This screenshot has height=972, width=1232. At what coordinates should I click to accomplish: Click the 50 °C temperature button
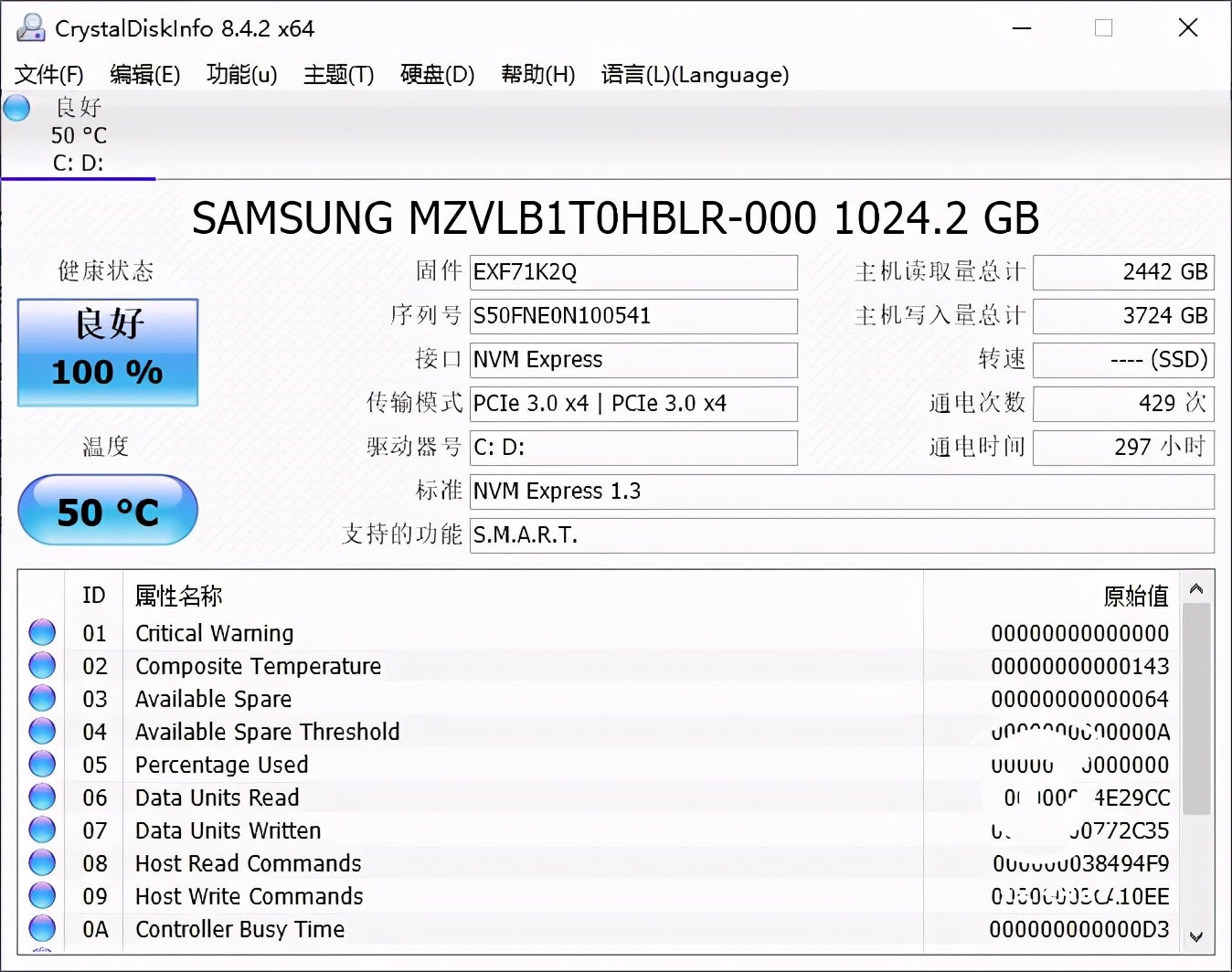pos(107,511)
